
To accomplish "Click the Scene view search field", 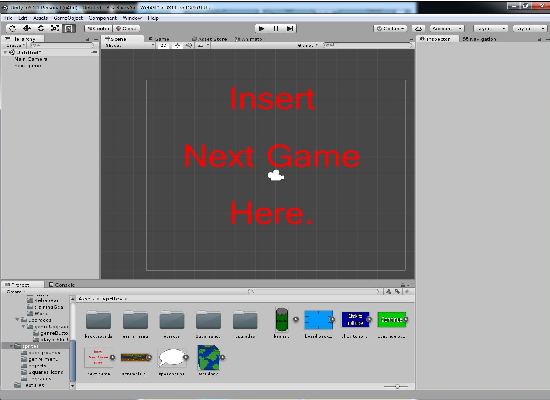I will pos(367,46).
